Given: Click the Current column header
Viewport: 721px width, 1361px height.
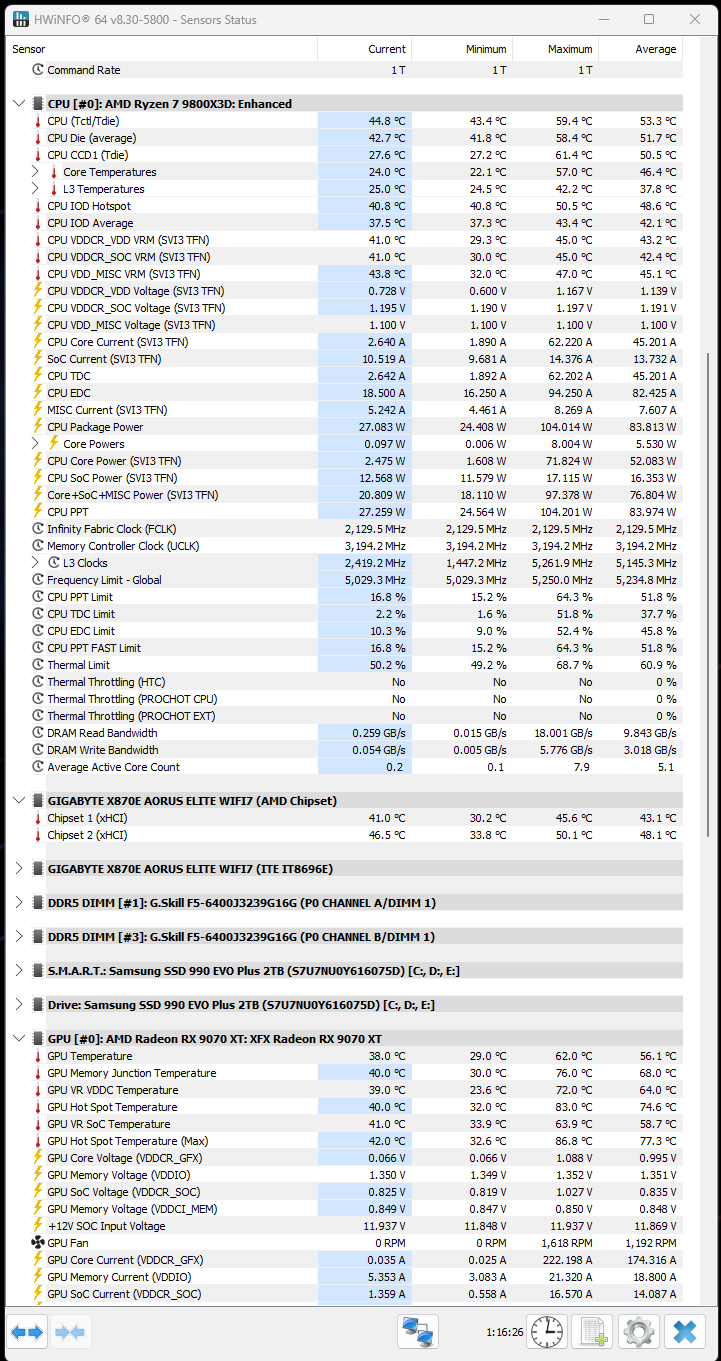Looking at the screenshot, I should (x=364, y=49).
